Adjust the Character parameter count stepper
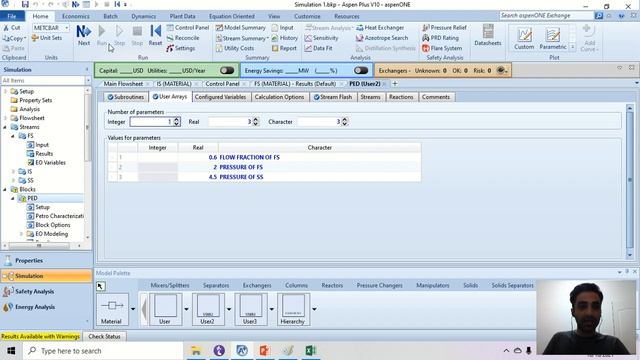The height and width of the screenshot is (360, 640). click(344, 122)
